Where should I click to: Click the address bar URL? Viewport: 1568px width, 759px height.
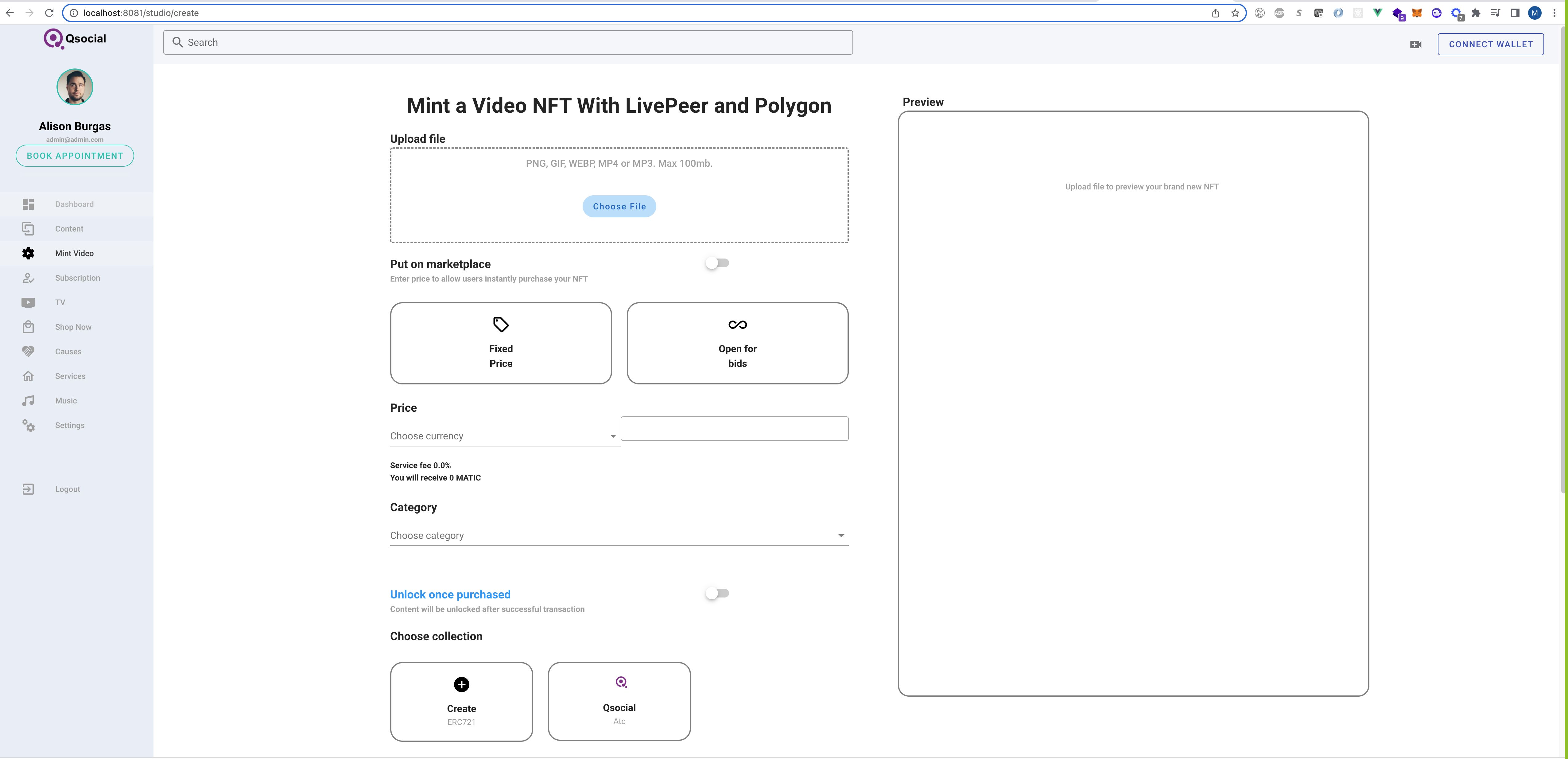(x=141, y=13)
